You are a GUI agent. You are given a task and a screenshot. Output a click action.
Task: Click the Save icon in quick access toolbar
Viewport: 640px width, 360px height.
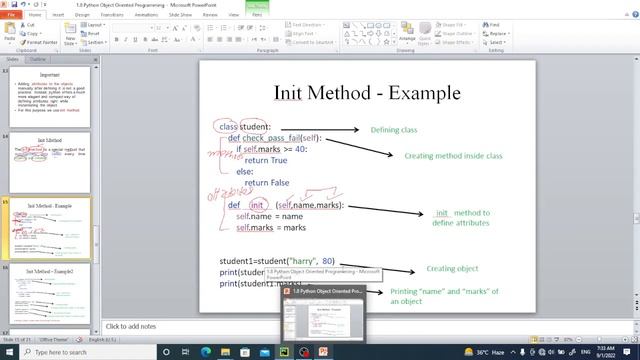[14, 4]
